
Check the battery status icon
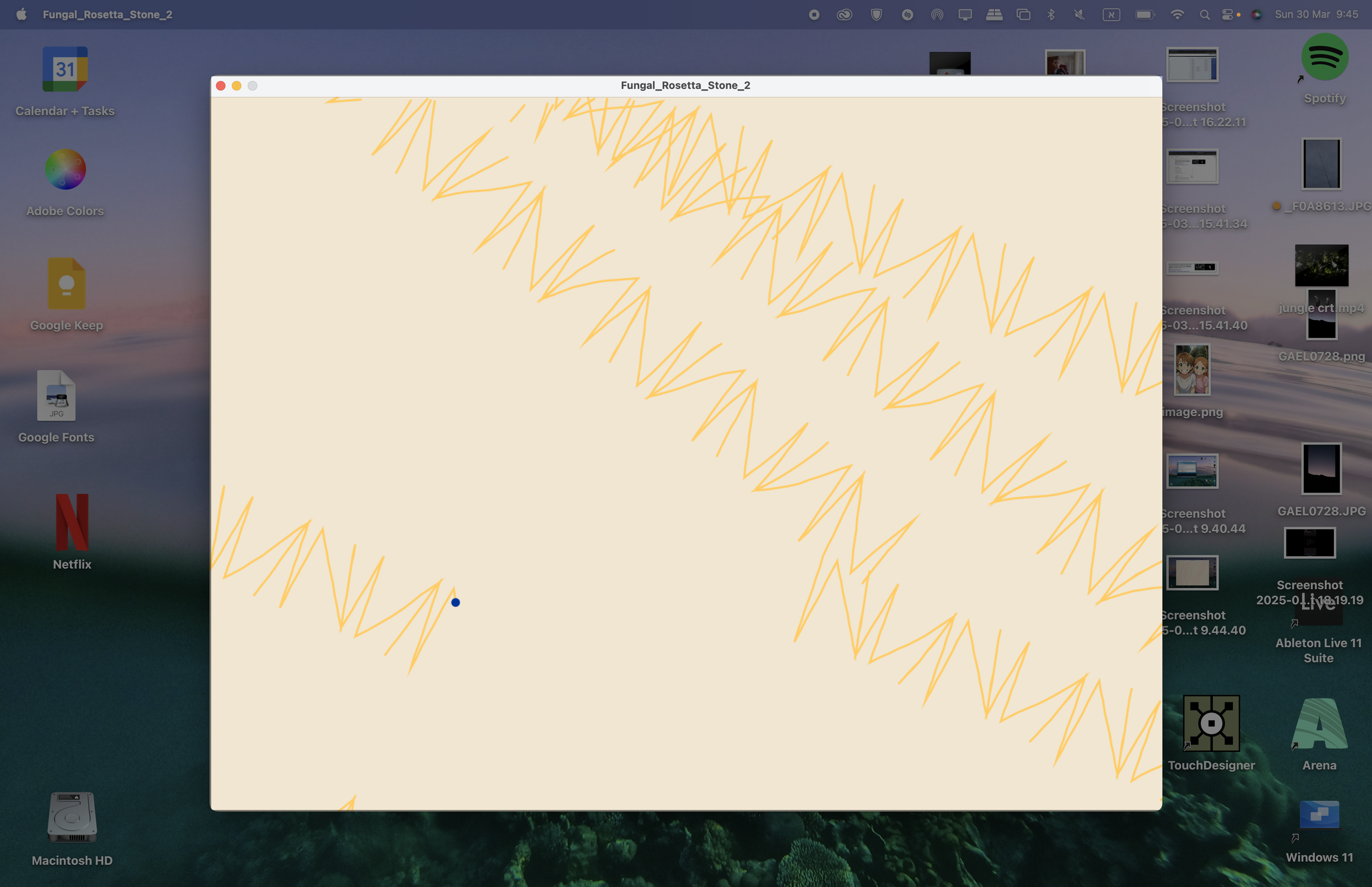1145,14
